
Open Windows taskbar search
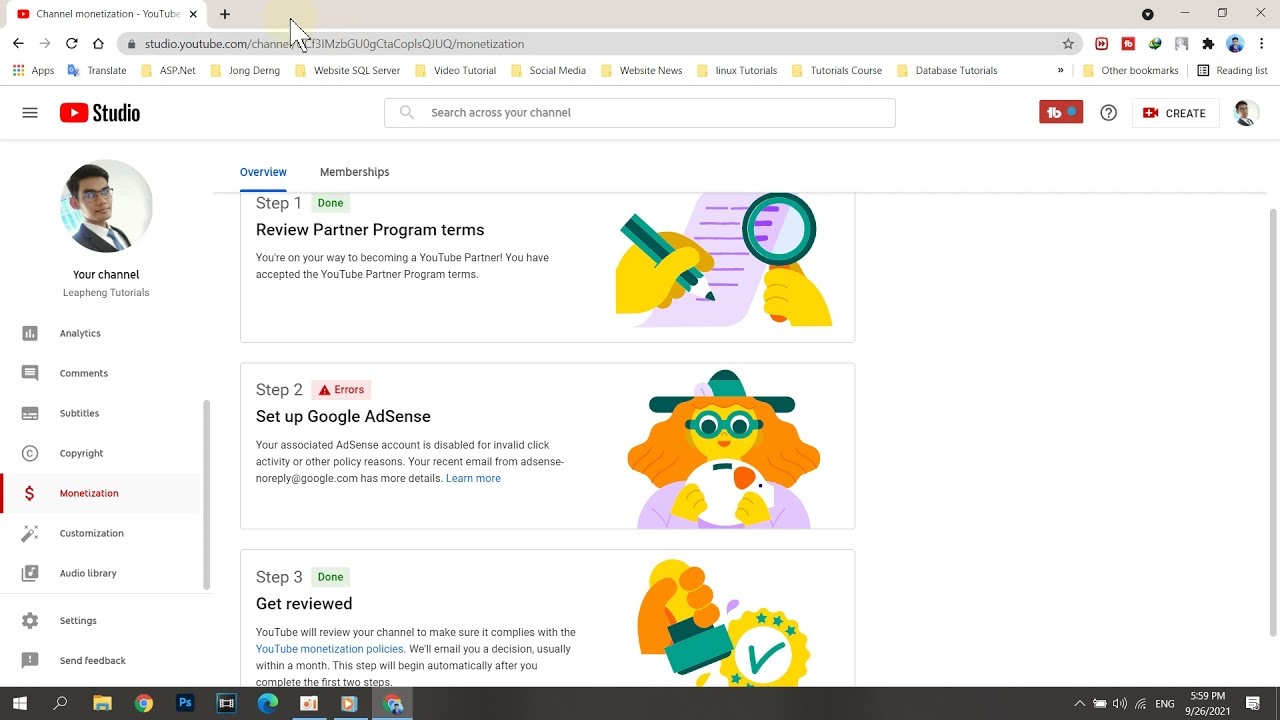tap(60, 704)
